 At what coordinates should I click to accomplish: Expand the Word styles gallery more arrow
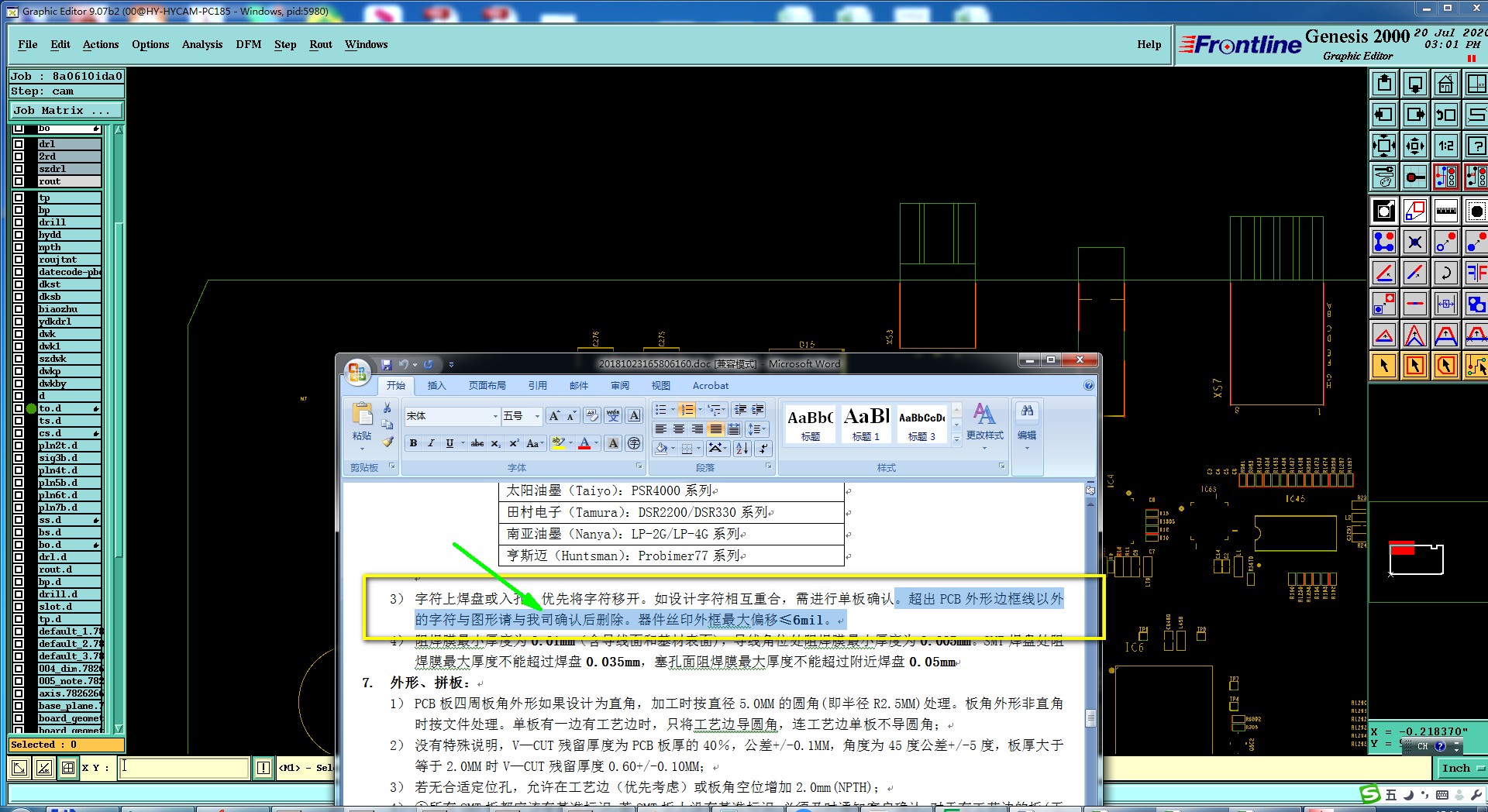coord(956,439)
